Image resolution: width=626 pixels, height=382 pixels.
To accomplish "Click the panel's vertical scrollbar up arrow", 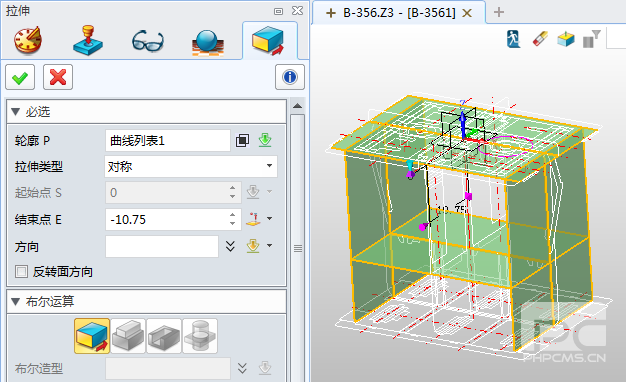I will pos(297,106).
